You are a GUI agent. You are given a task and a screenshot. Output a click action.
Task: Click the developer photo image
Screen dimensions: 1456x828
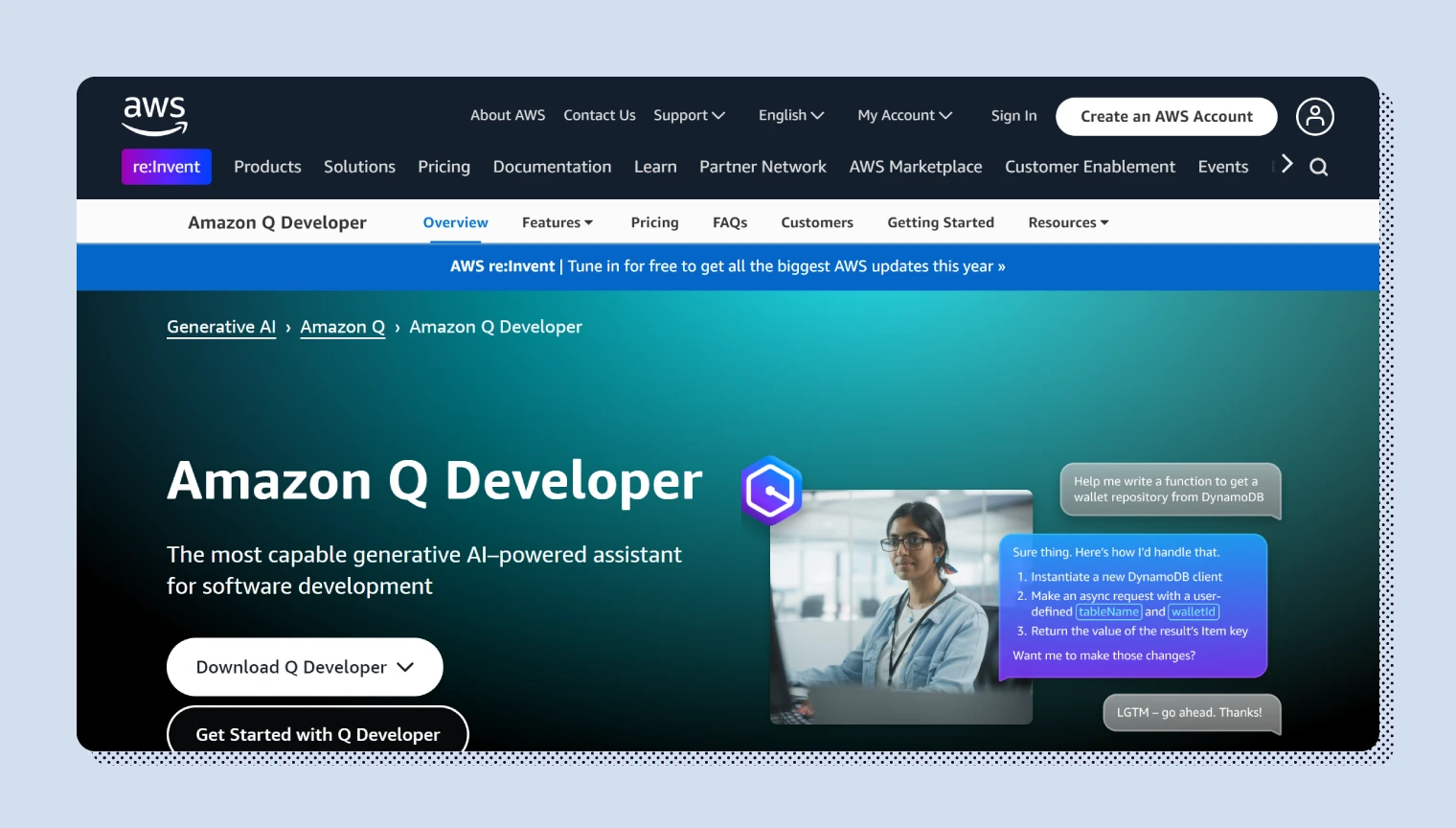(x=901, y=608)
